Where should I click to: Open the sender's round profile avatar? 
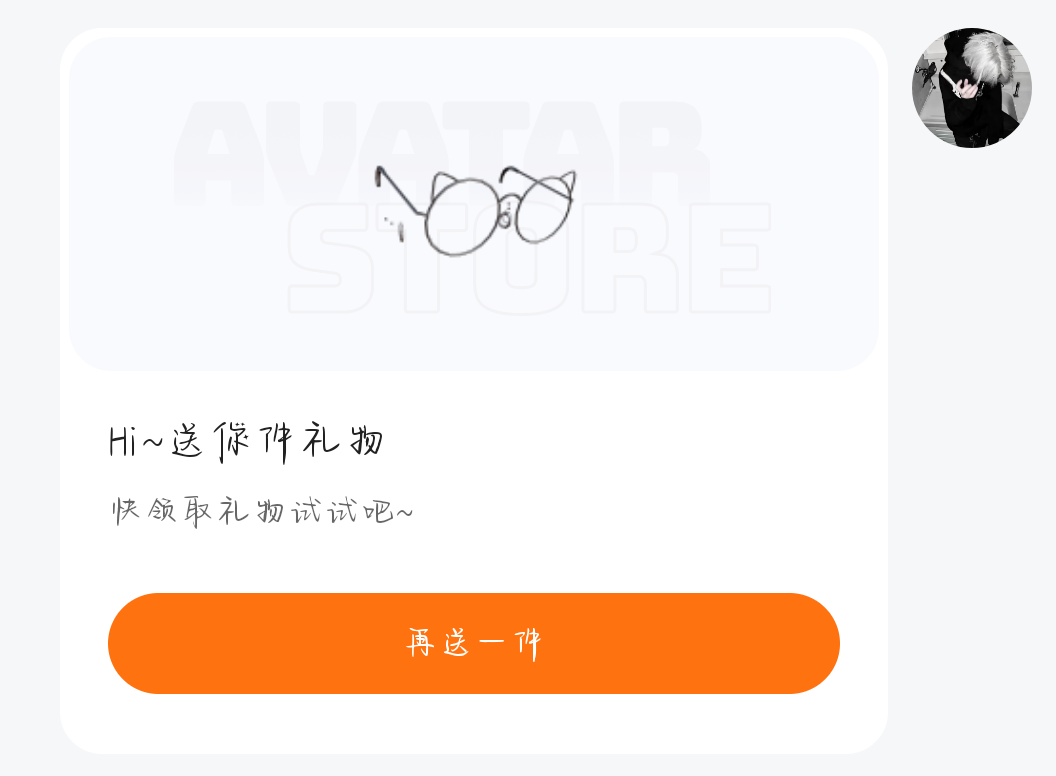click(x=971, y=88)
